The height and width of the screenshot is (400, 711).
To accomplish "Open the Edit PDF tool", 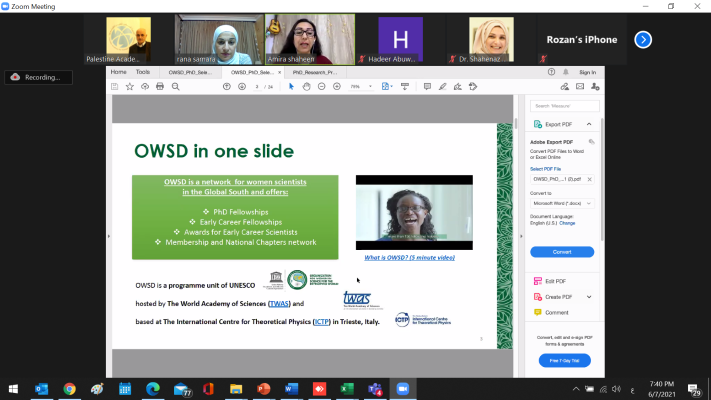I will pos(555,282).
